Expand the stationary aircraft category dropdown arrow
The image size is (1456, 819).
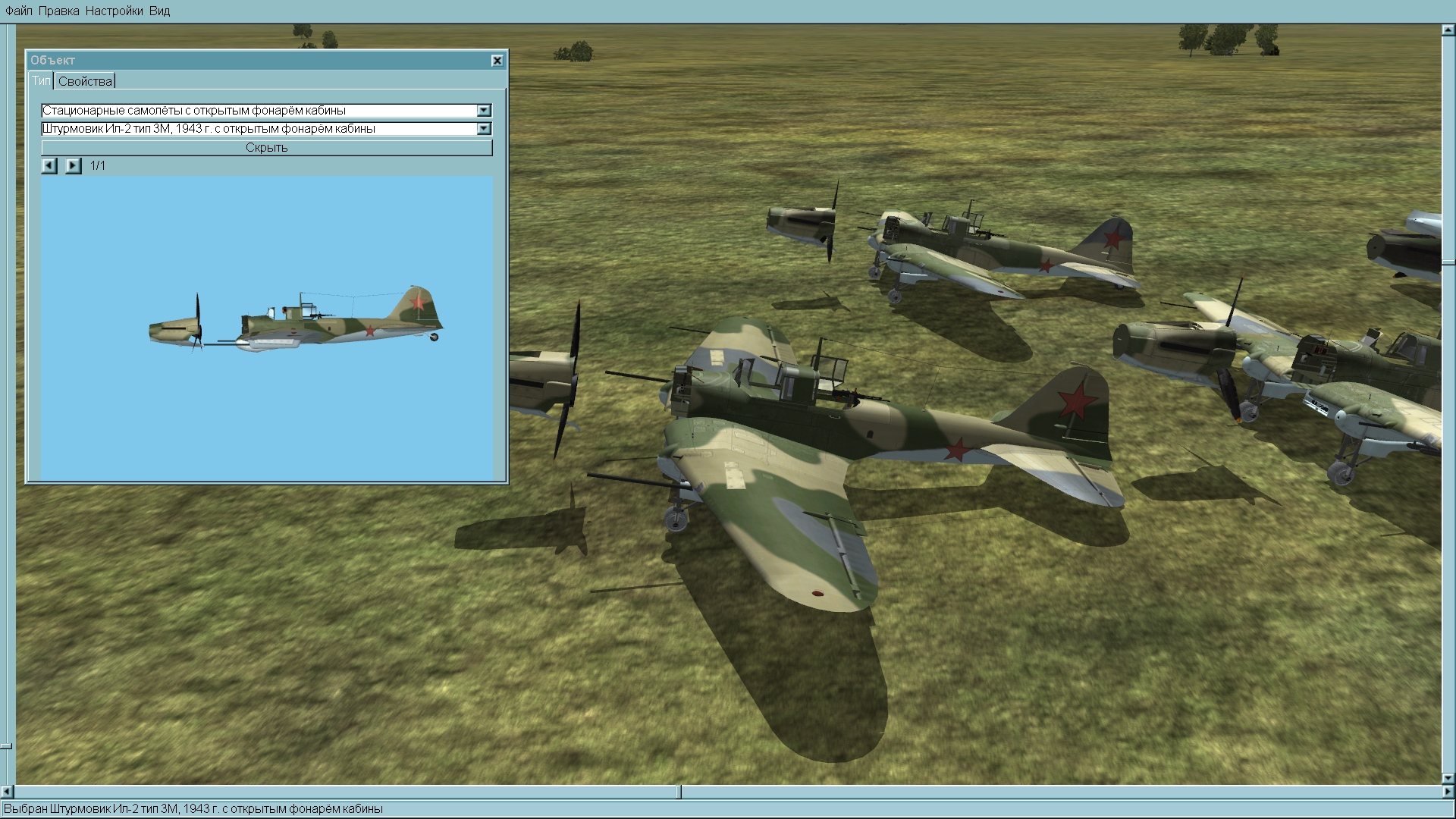coord(484,111)
